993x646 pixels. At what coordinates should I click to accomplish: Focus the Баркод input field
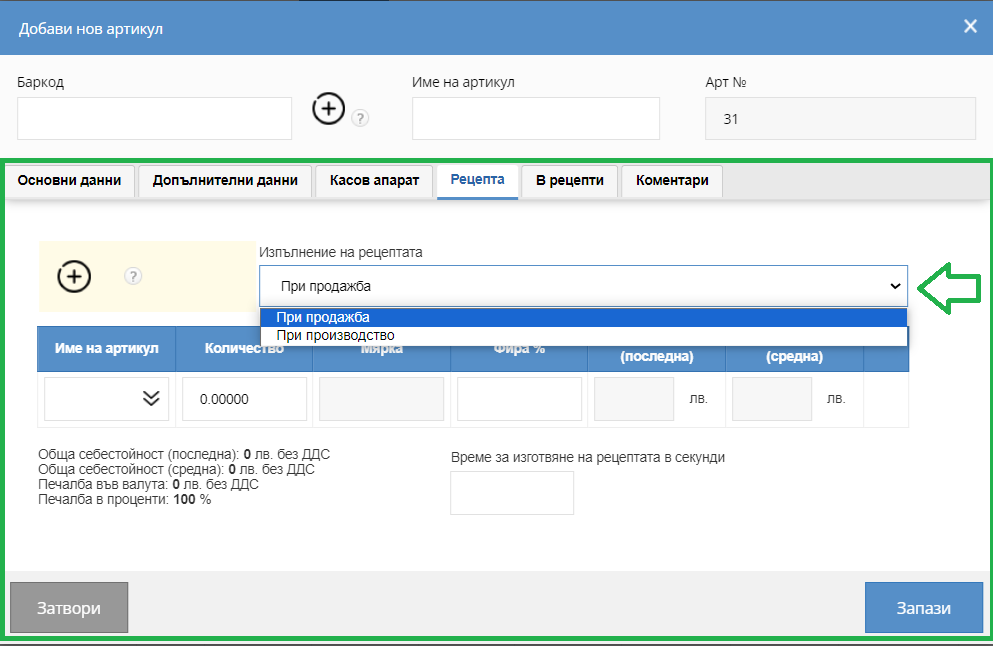[x=155, y=118]
